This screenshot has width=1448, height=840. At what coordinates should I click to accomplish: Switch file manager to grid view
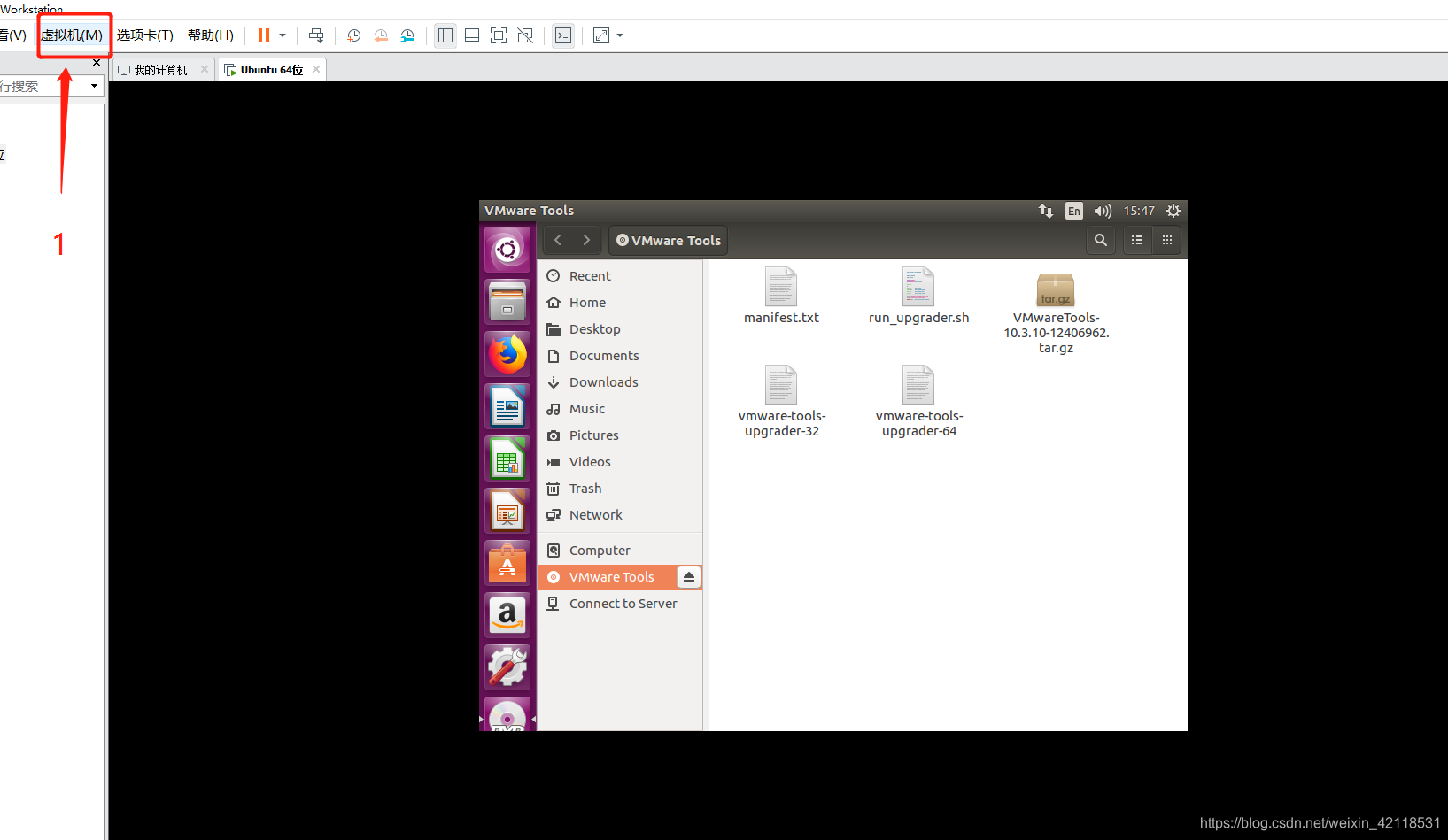coord(1167,240)
